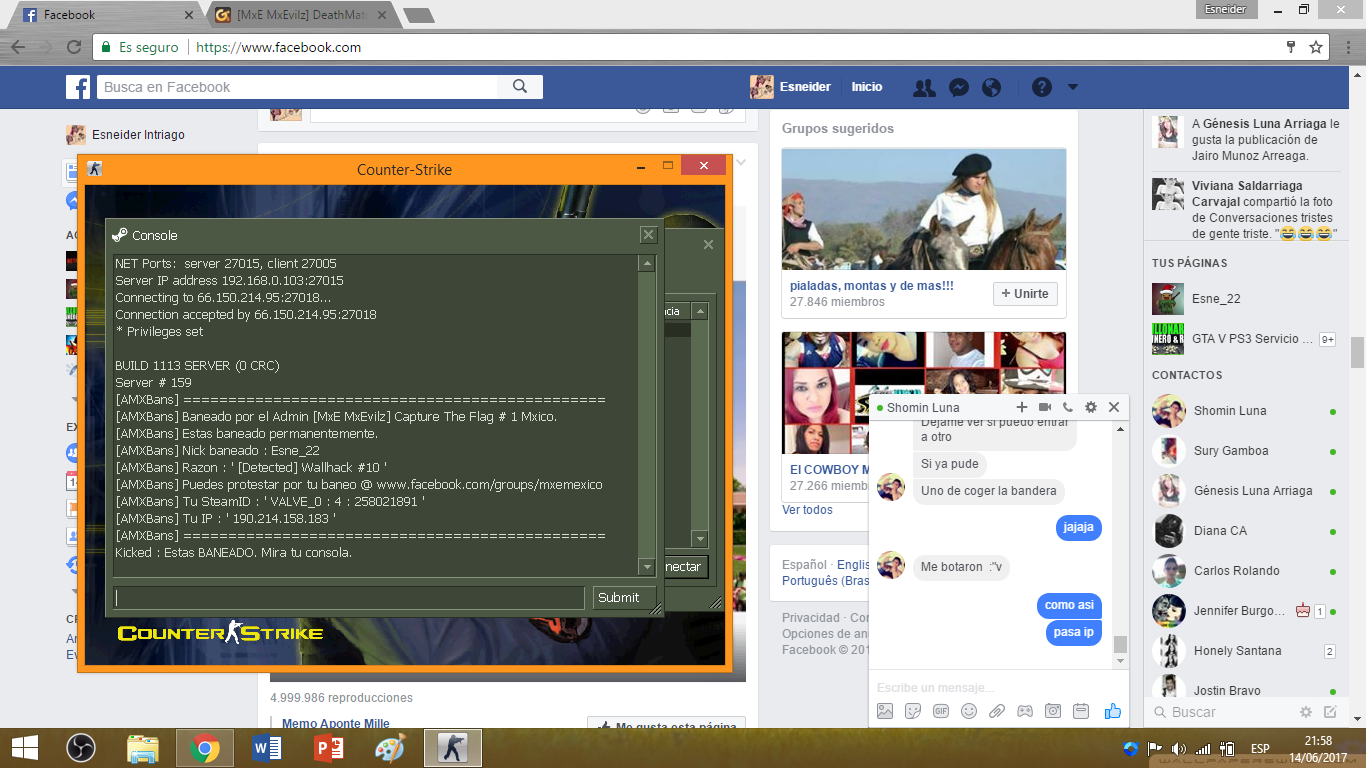The image size is (1366, 768).
Task: Select Español language link in footer
Action: [x=804, y=565]
